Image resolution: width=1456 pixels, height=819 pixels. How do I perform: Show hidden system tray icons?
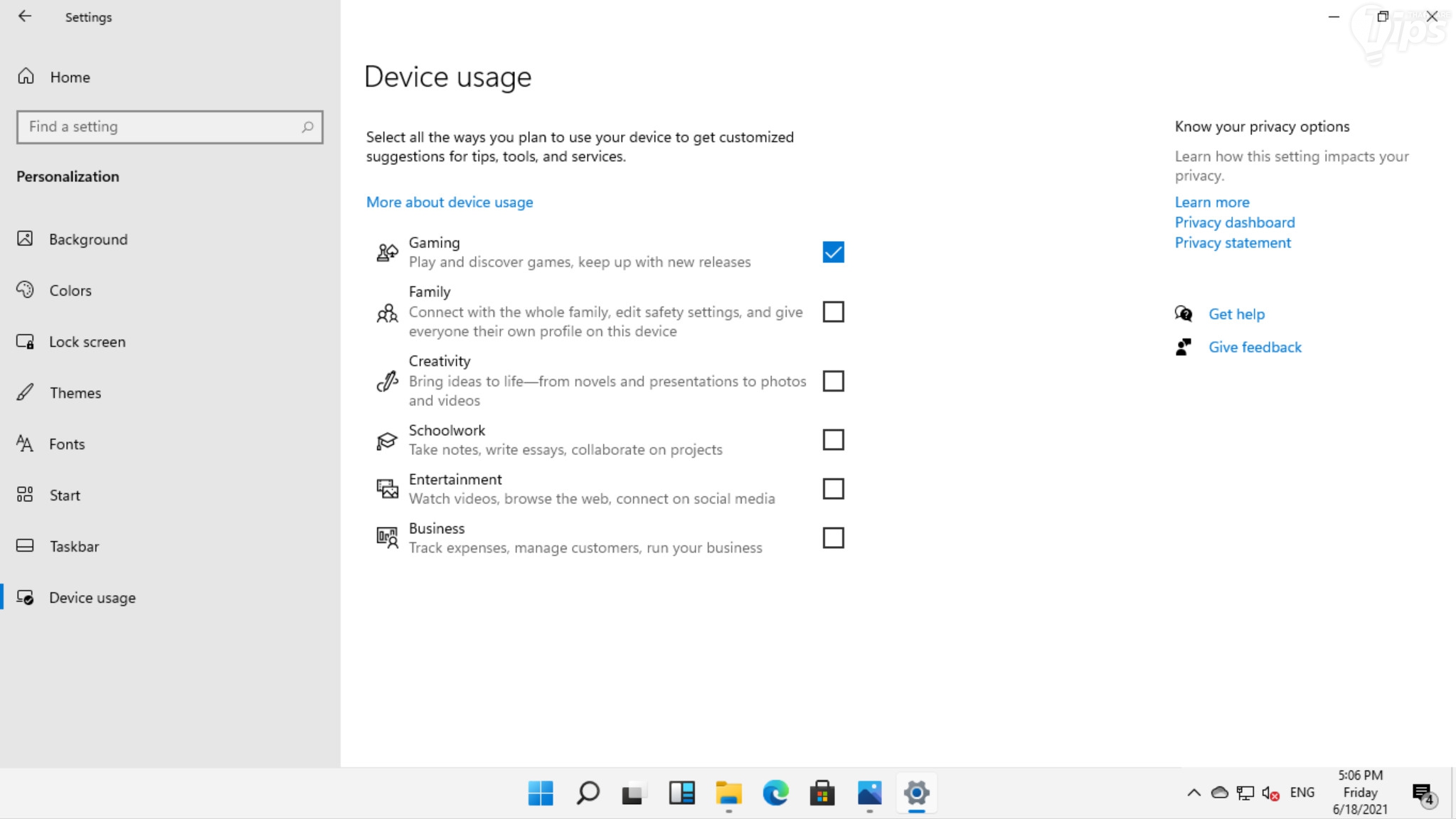pos(1194,793)
